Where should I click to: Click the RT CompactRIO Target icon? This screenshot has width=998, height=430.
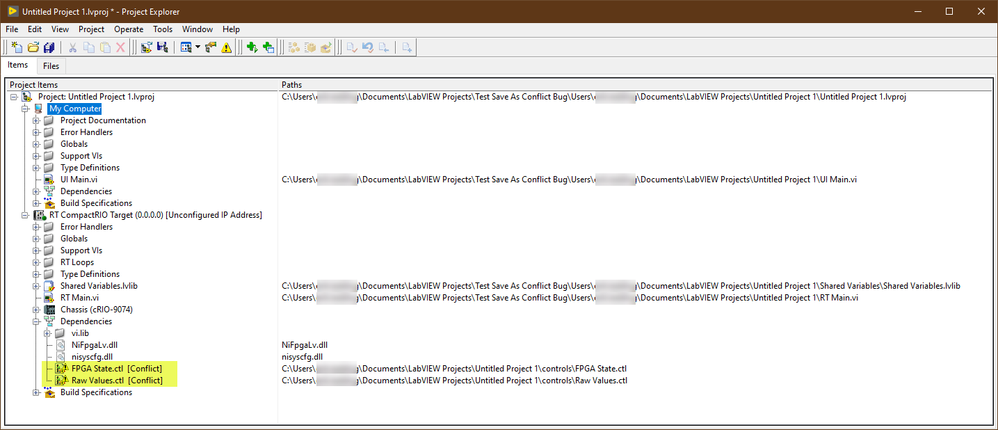click(x=38, y=215)
